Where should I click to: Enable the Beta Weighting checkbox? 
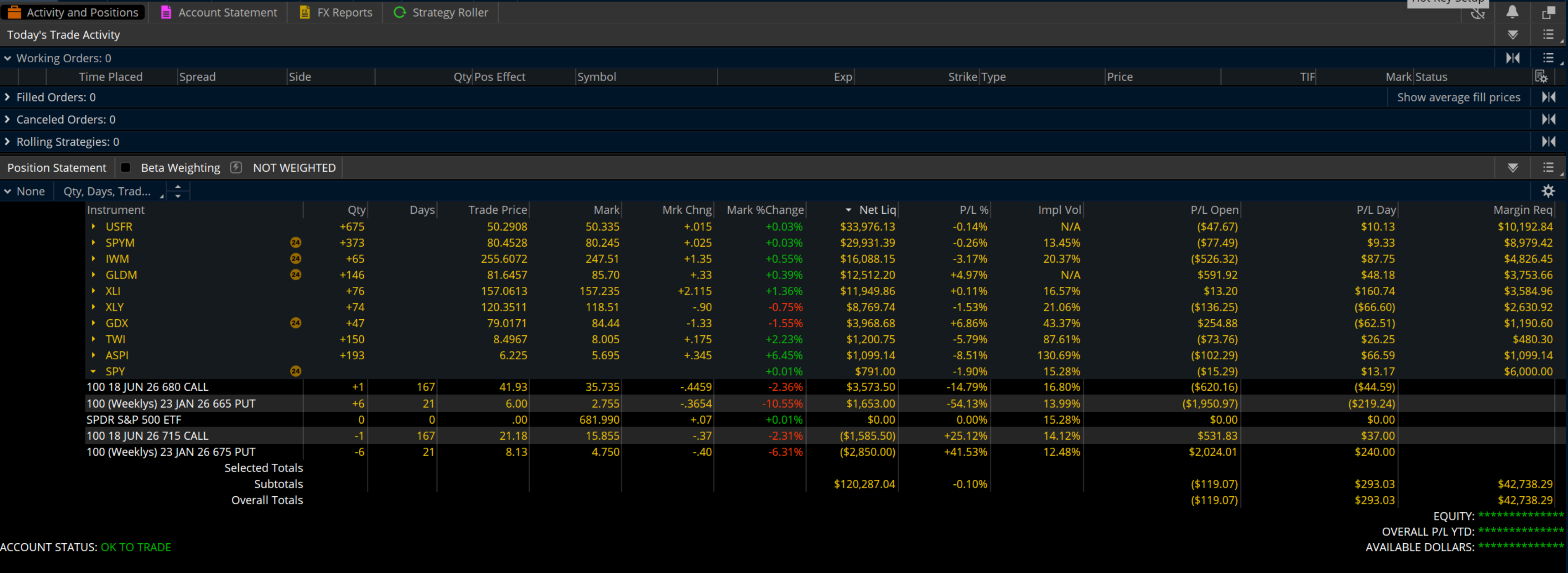[x=126, y=167]
